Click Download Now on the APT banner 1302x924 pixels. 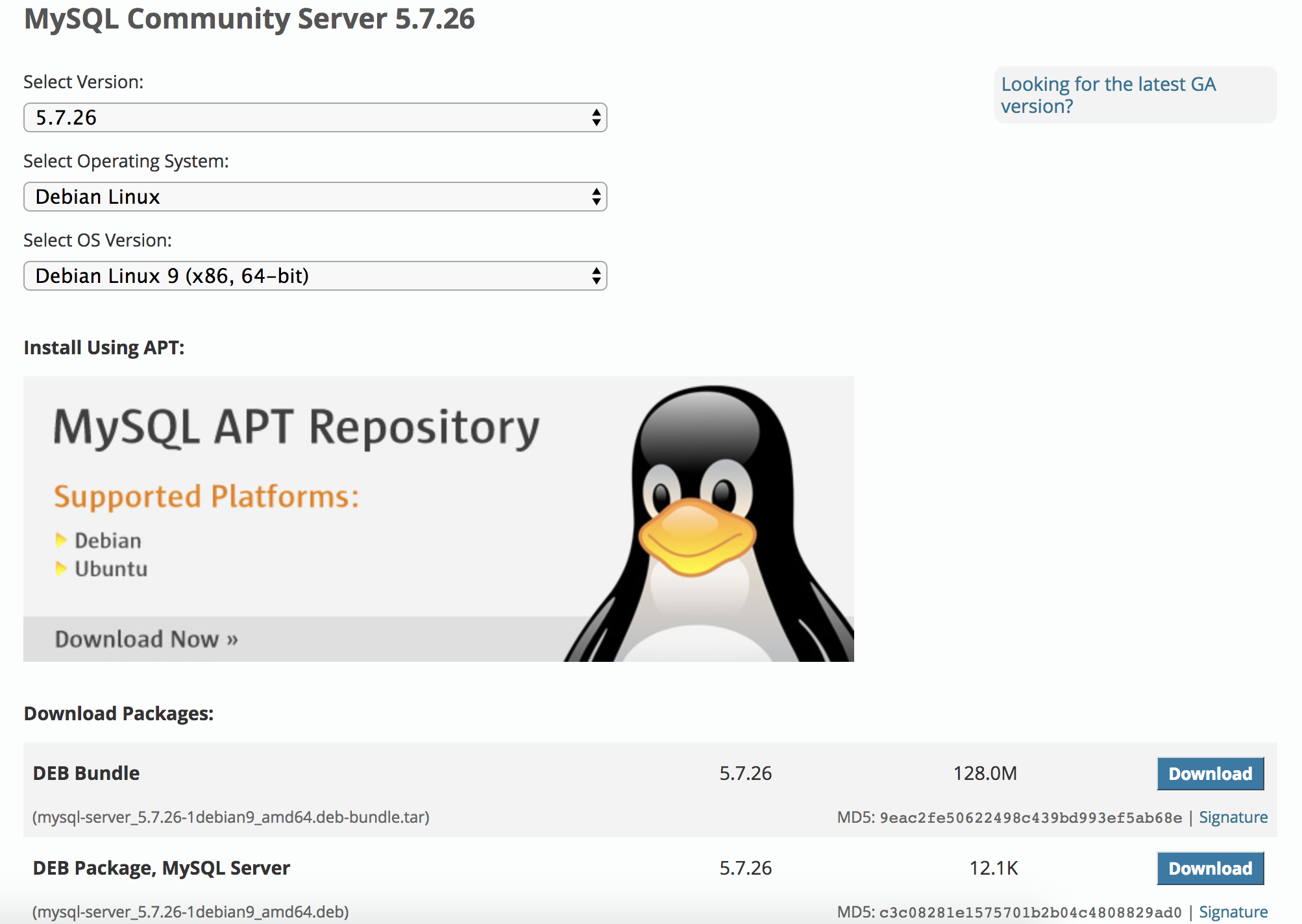(146, 639)
